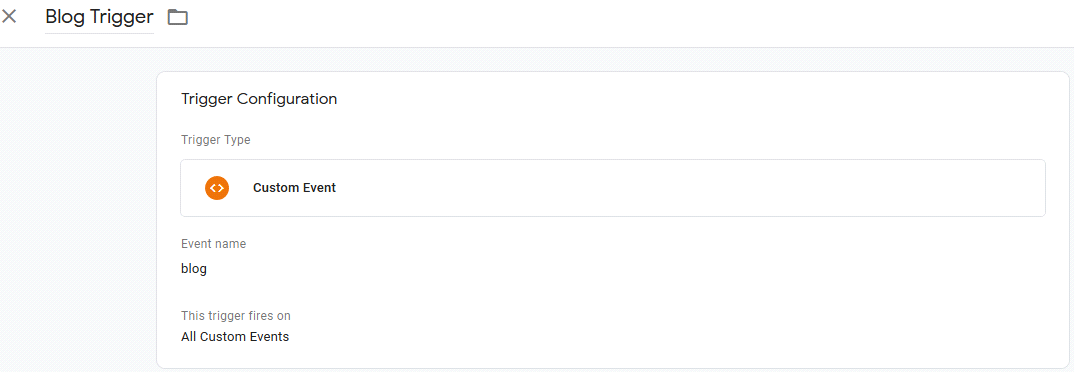Open the folder icon beside the trigger name
The image size is (1074, 372).
178,17
